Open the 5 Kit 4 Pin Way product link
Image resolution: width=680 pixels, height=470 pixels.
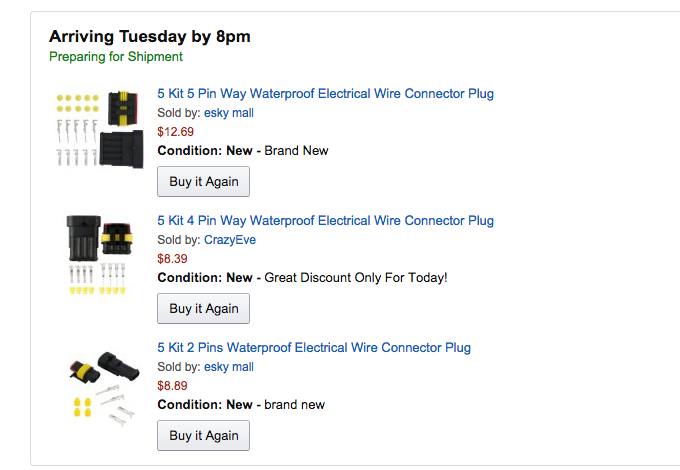[x=325, y=221]
